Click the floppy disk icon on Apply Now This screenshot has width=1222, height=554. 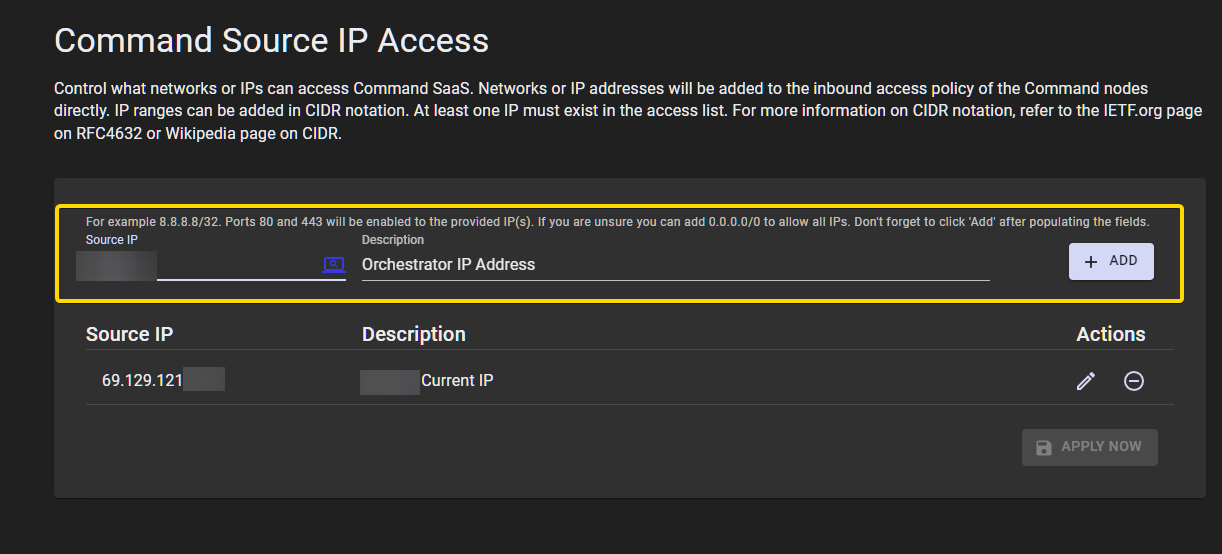[1043, 447]
